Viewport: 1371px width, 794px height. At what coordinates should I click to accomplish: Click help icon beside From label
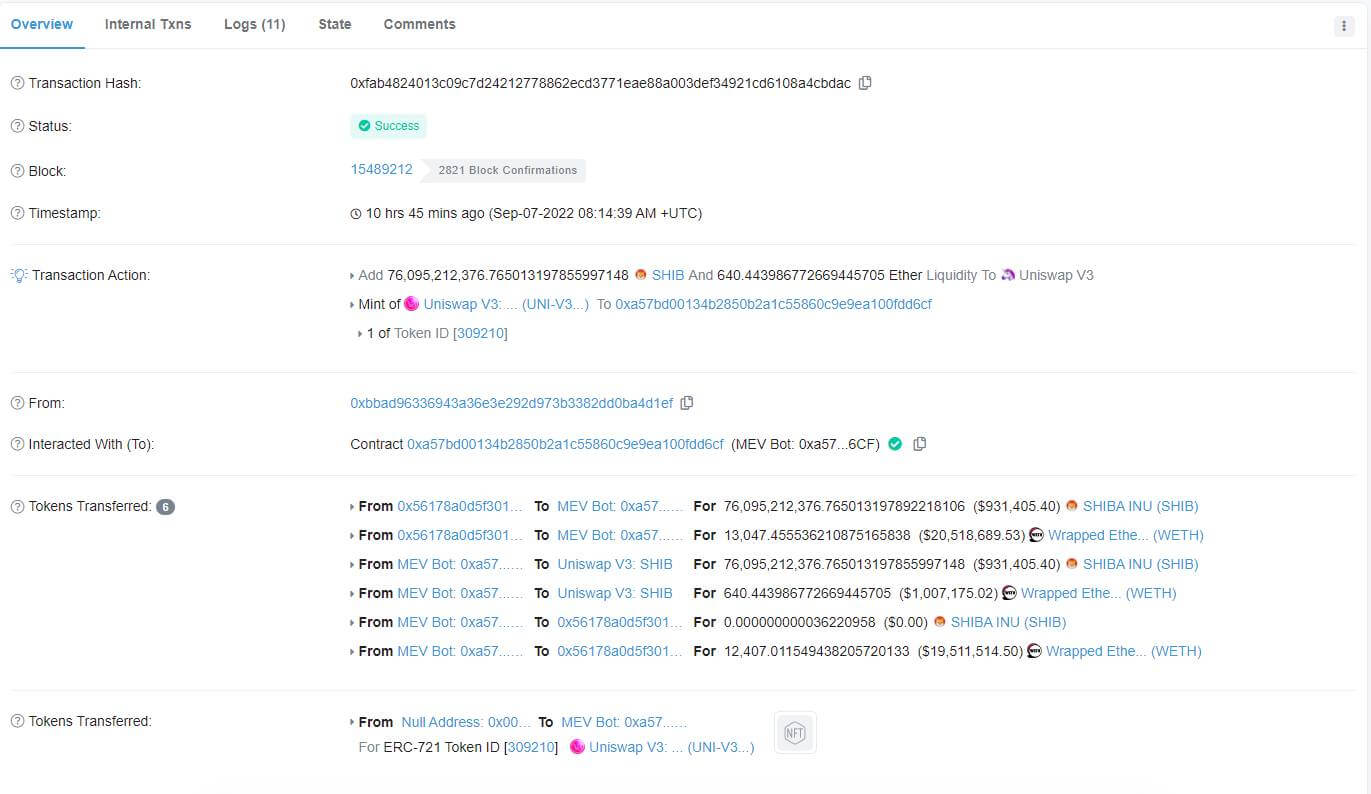click(17, 403)
